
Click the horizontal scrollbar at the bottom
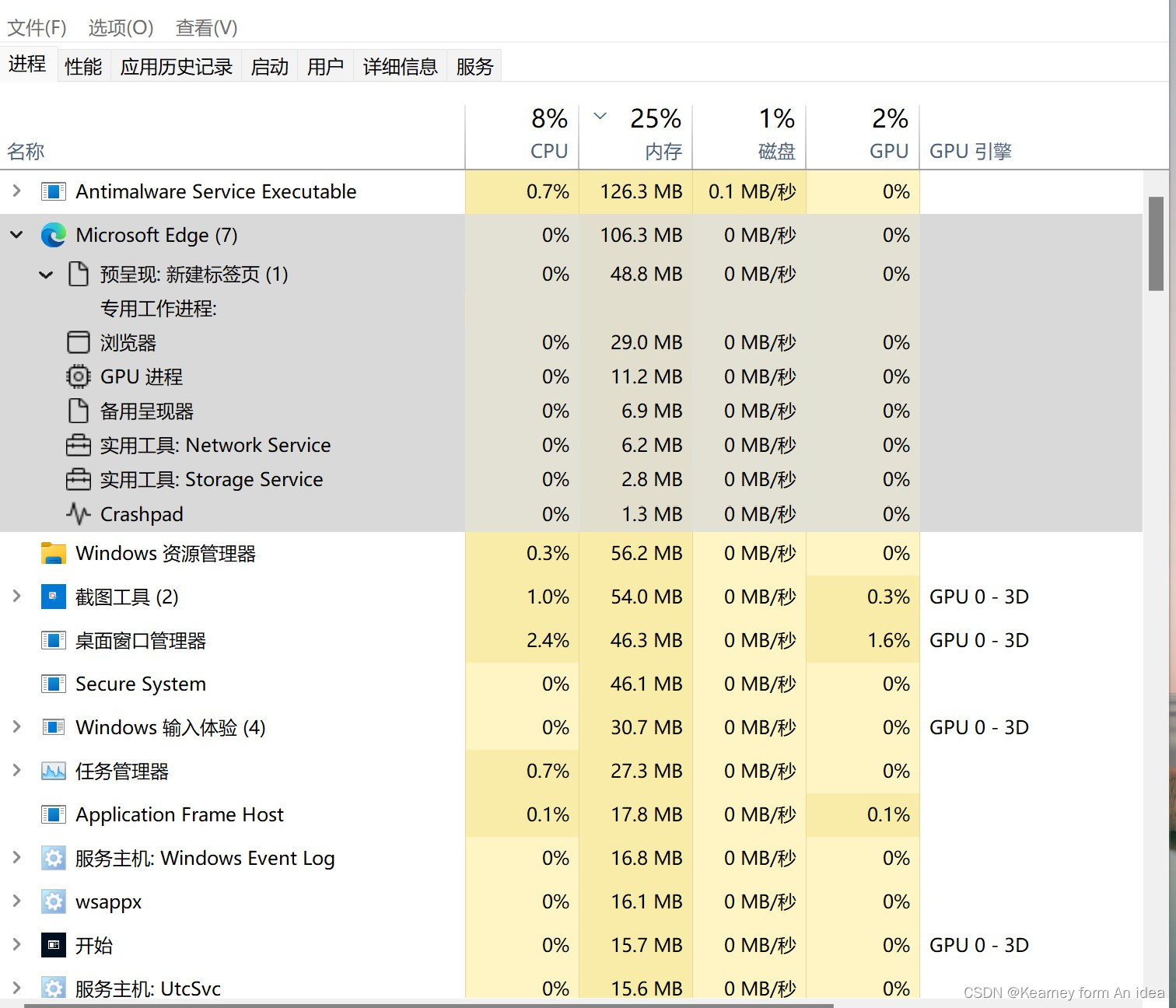tap(429, 1005)
